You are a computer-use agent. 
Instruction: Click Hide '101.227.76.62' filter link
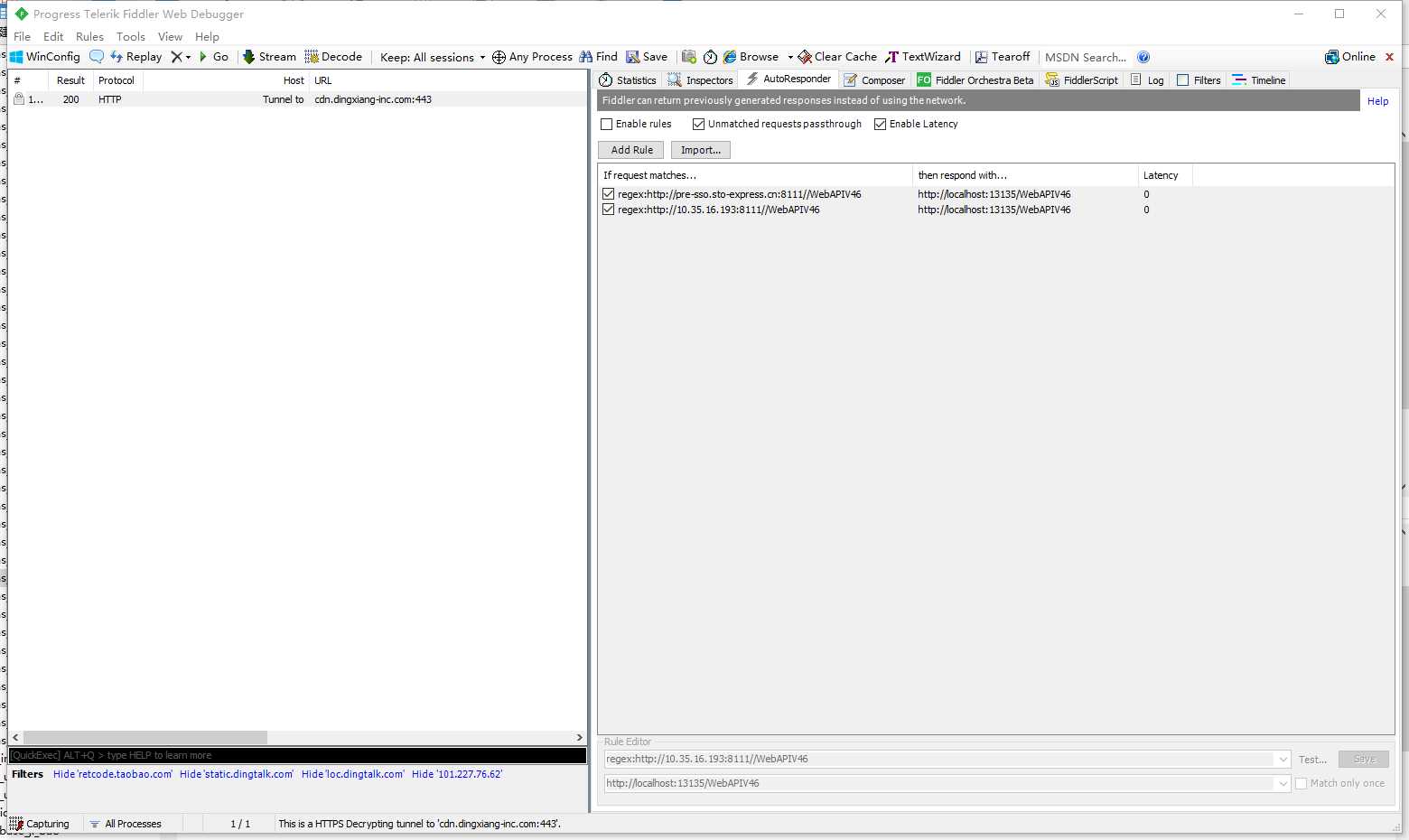point(457,774)
